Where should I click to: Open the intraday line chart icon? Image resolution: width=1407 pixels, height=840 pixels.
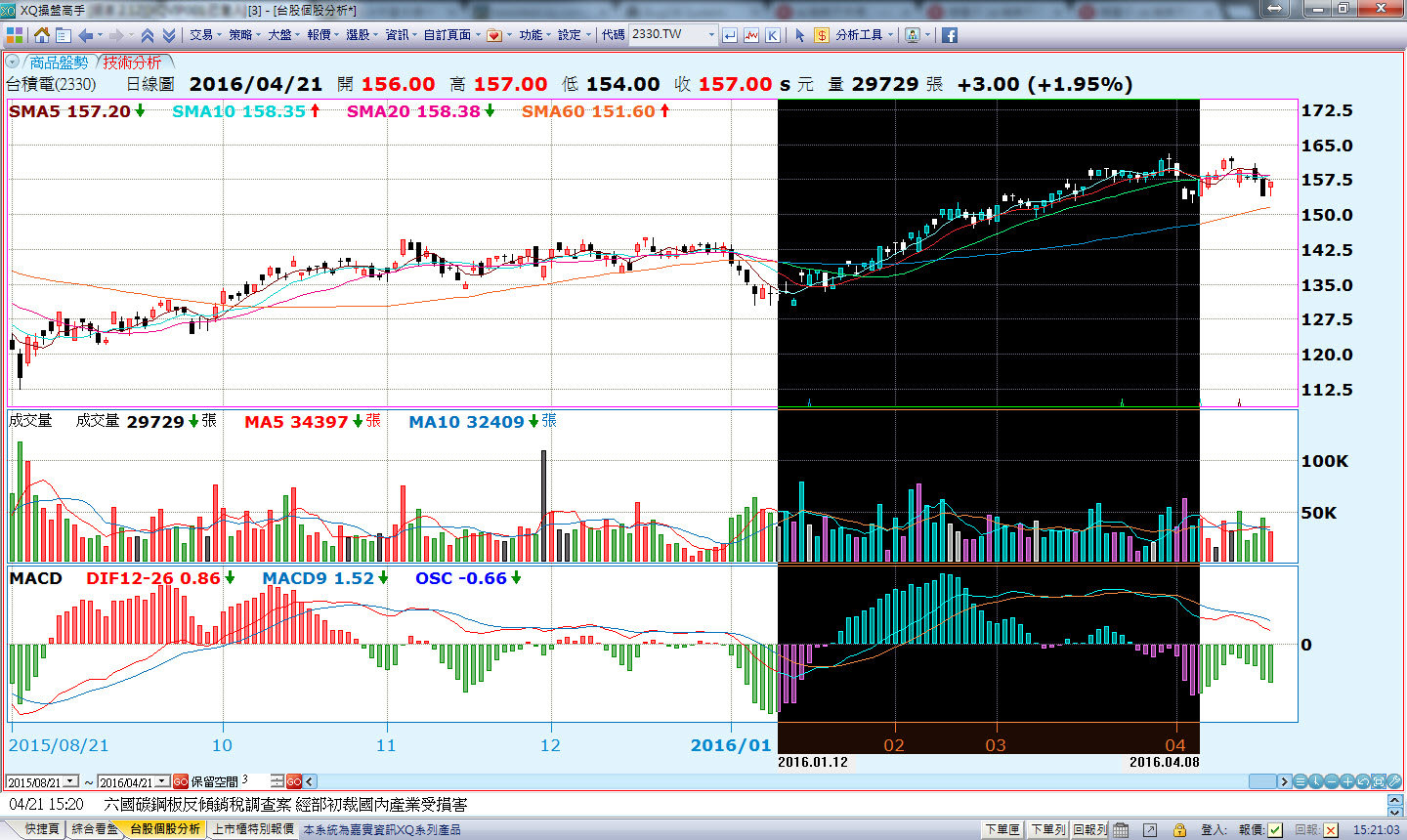tap(751, 35)
